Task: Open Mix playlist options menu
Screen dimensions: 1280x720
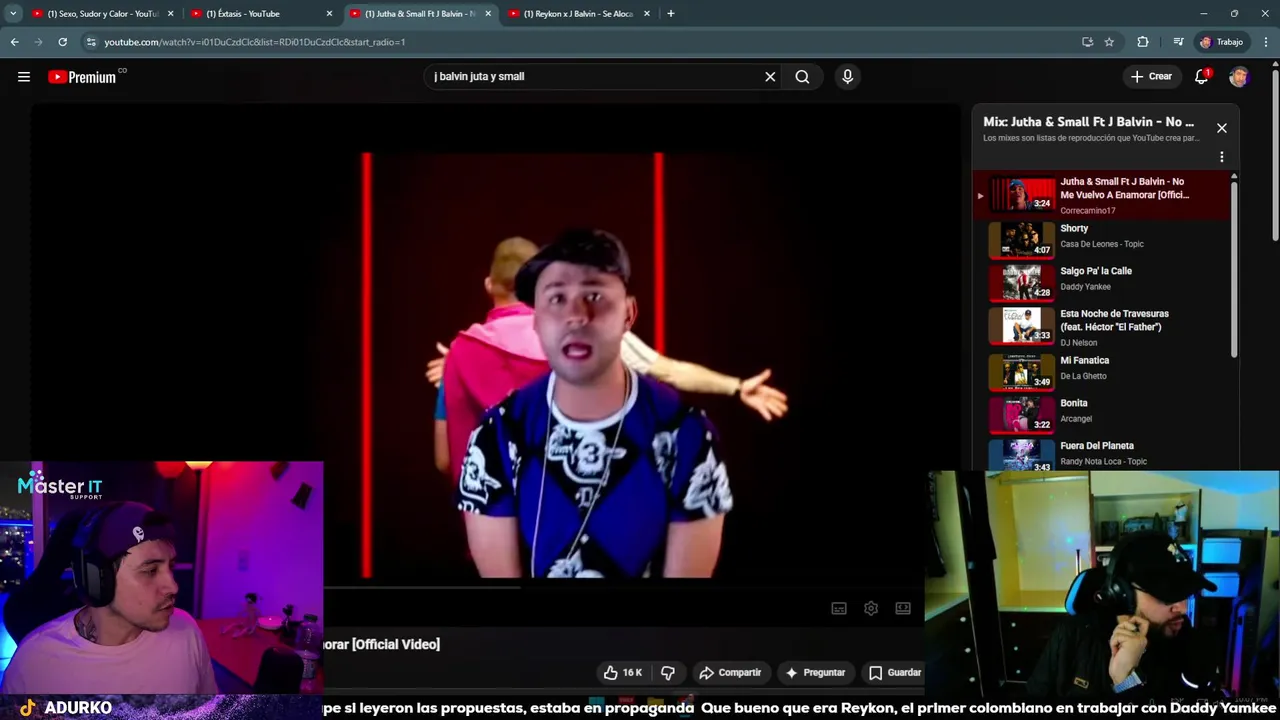Action: 1221,157
